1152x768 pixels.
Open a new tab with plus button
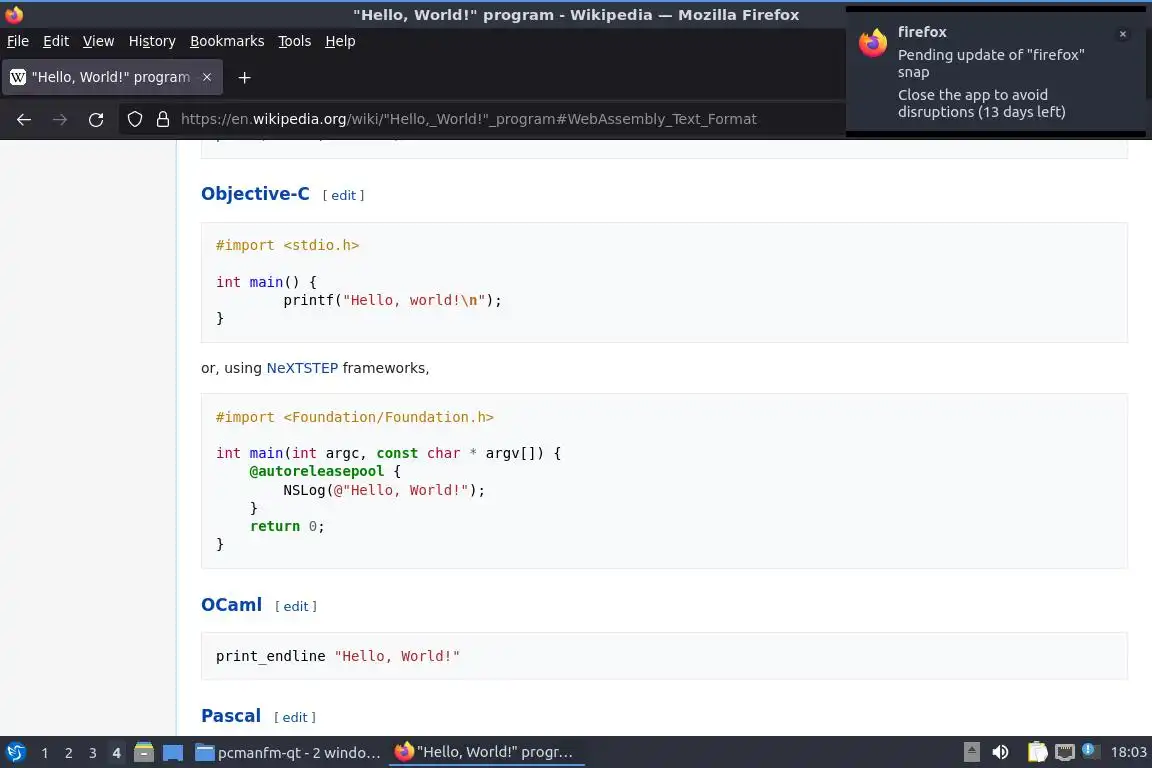click(245, 77)
